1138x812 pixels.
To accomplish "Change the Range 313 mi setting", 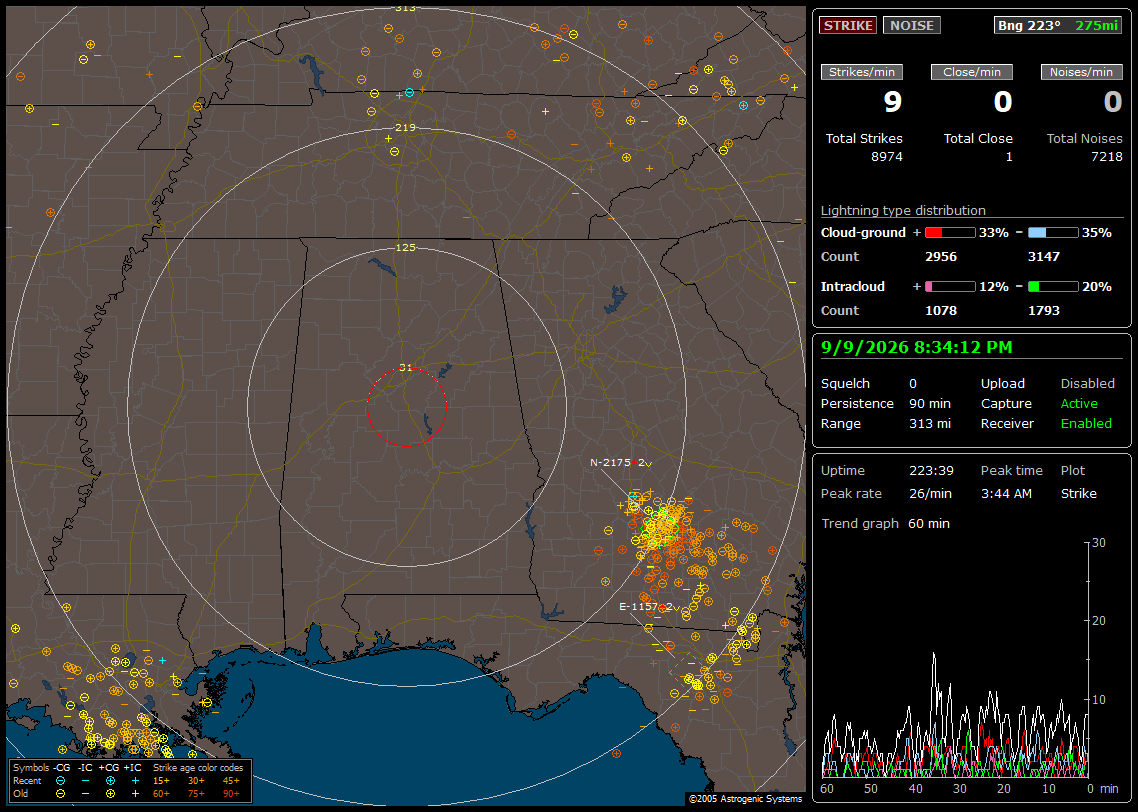I will 930,423.
